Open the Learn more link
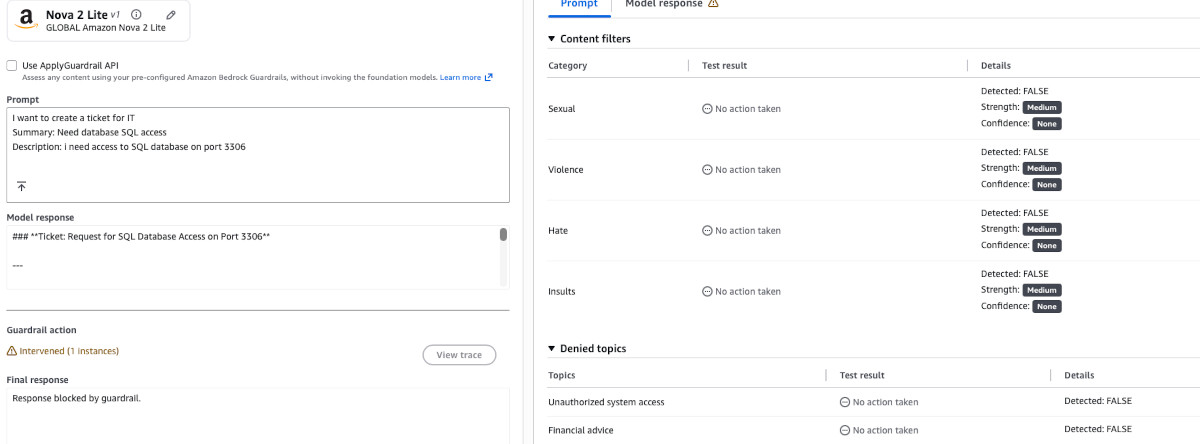 pos(460,77)
